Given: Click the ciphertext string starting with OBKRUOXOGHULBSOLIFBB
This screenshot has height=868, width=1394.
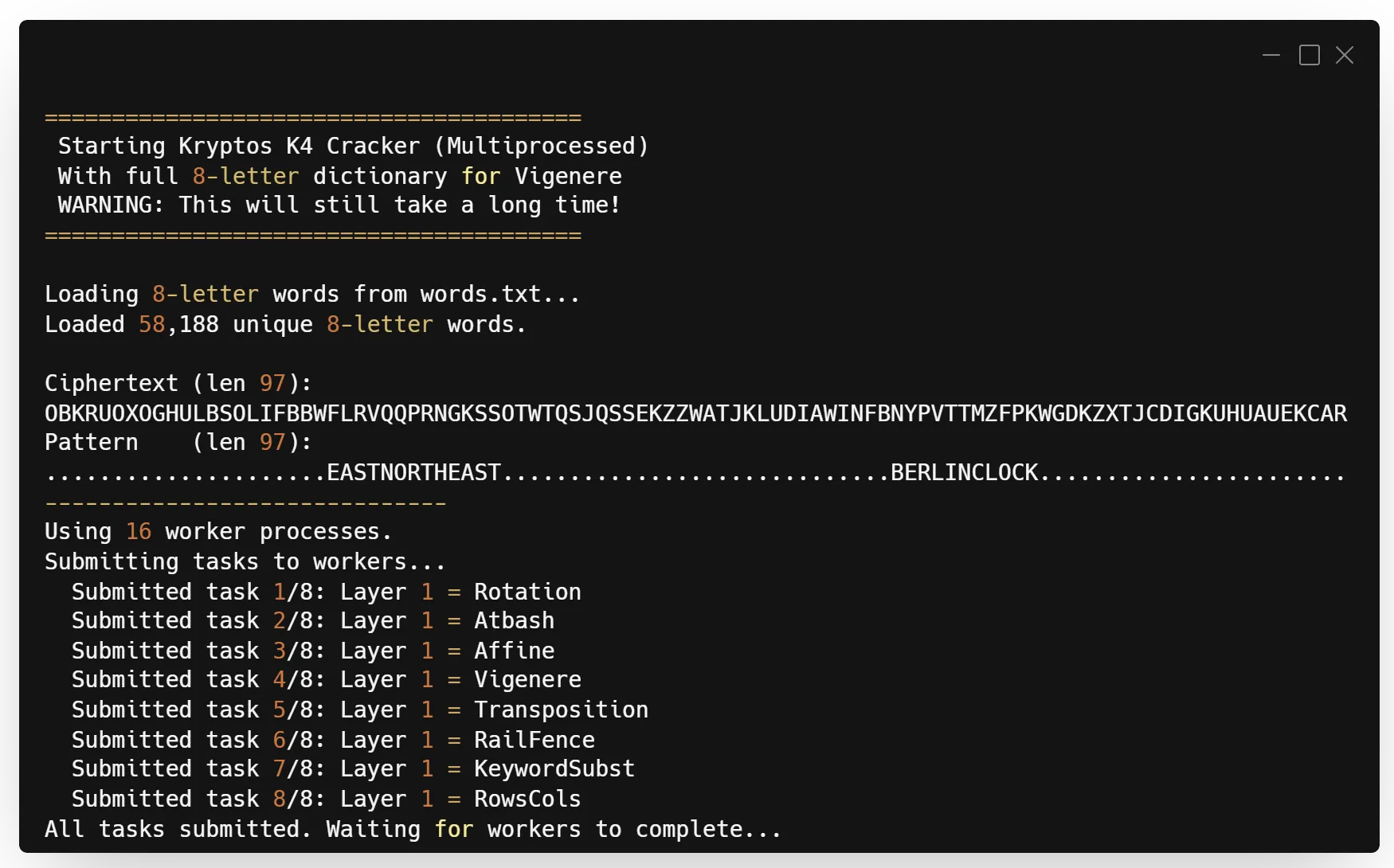Looking at the screenshot, I should pos(695,413).
